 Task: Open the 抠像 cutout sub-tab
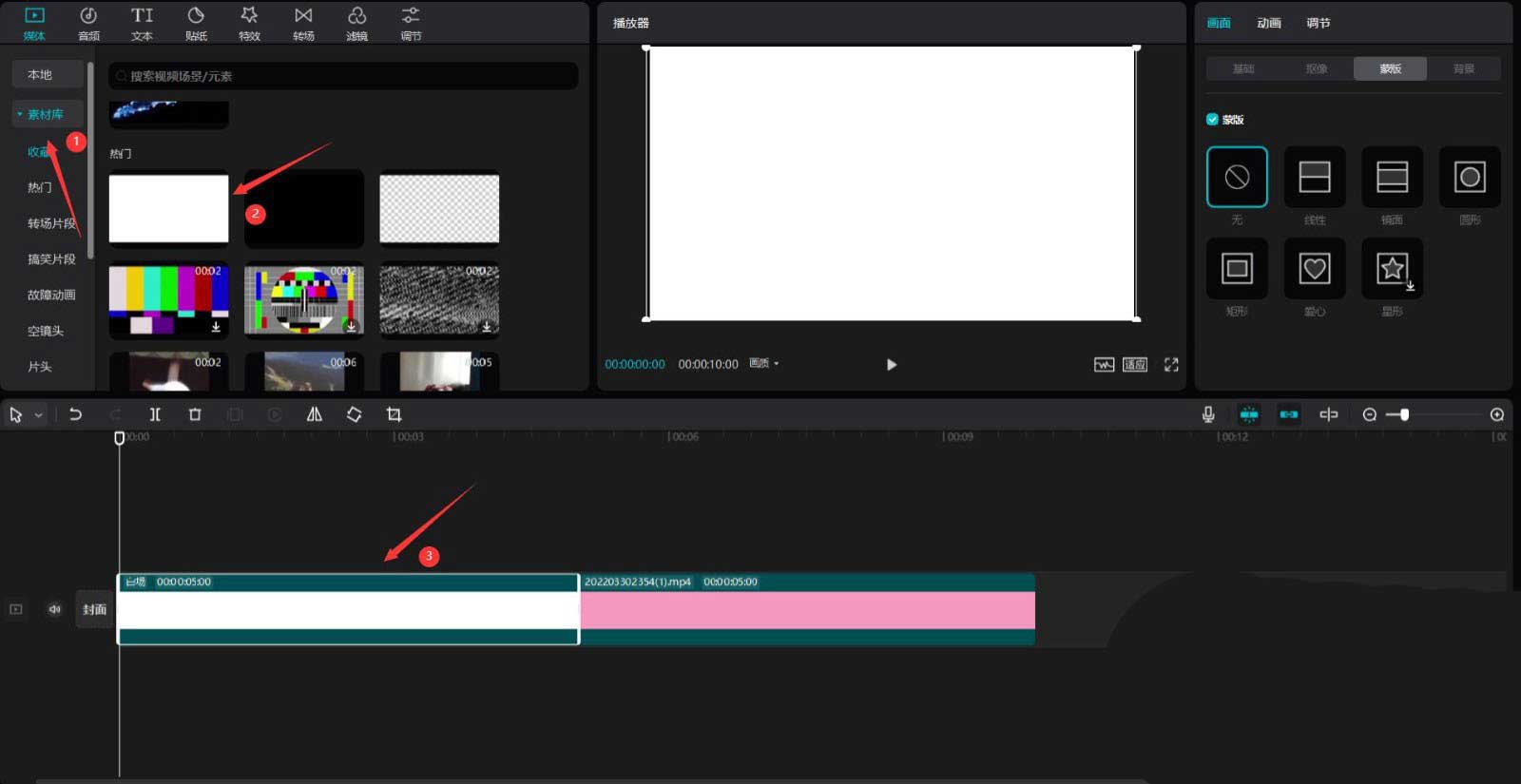pyautogui.click(x=1317, y=68)
